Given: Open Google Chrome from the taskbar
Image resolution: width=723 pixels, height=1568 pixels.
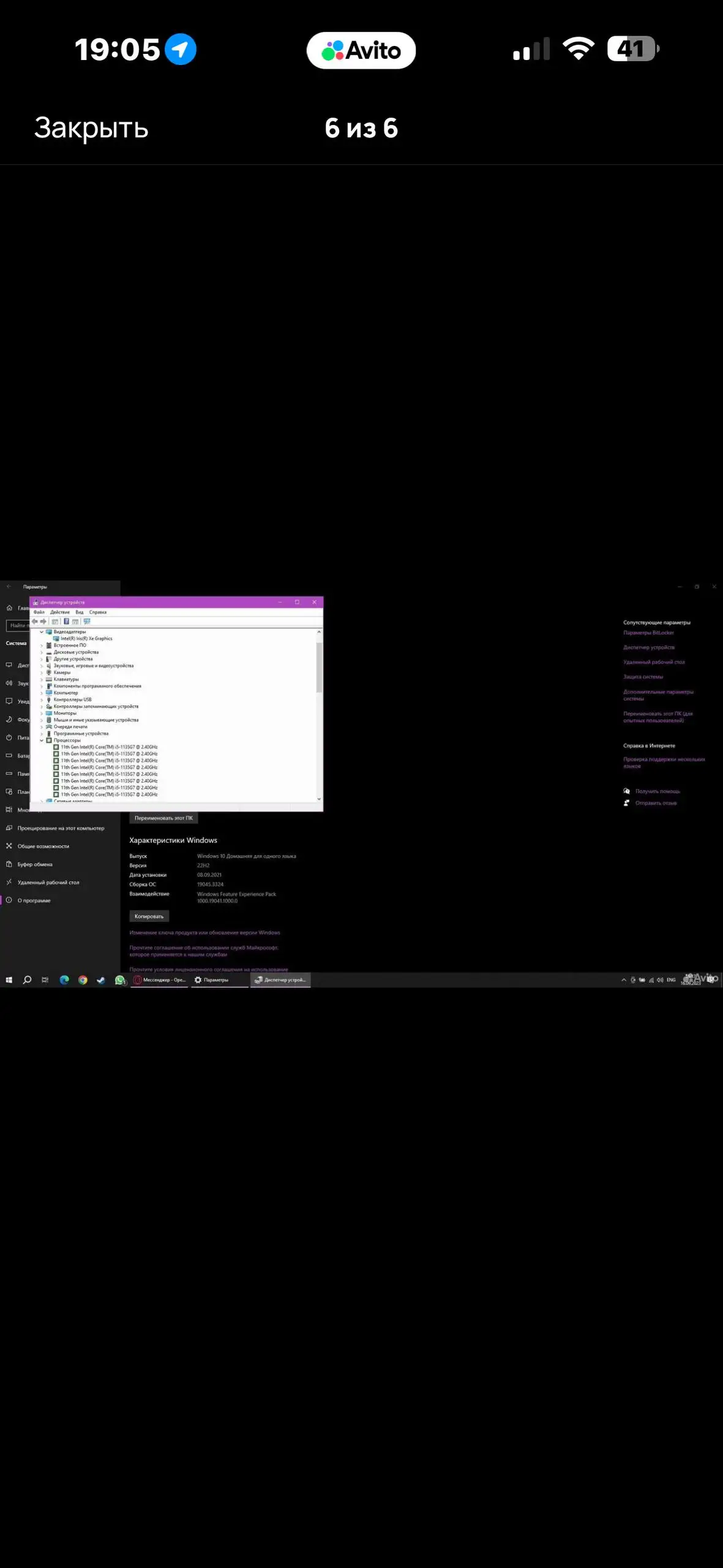Looking at the screenshot, I should (83, 980).
